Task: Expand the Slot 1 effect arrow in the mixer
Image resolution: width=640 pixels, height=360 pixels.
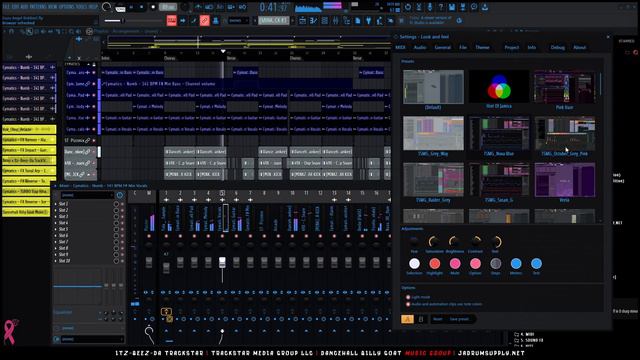Action: tap(56, 204)
